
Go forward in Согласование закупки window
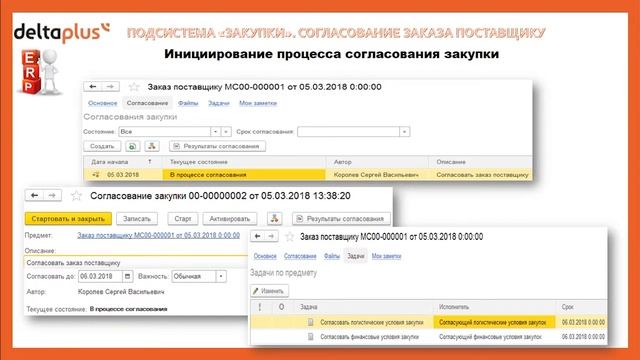pos(52,196)
